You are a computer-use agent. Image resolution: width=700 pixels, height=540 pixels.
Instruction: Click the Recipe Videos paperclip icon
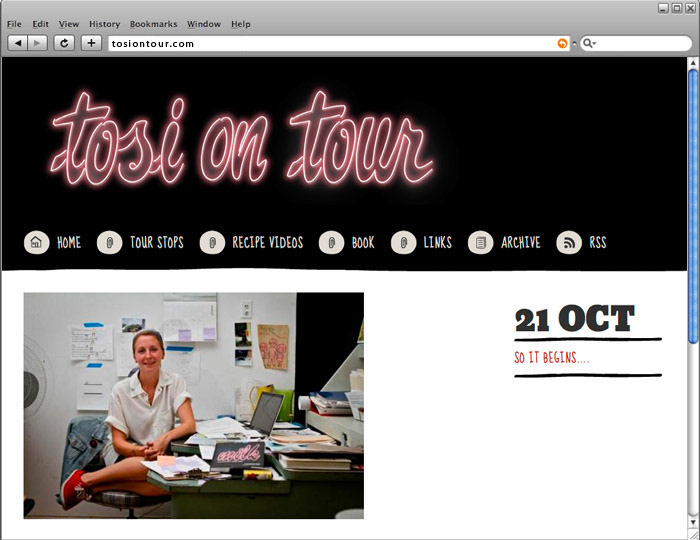[212, 242]
